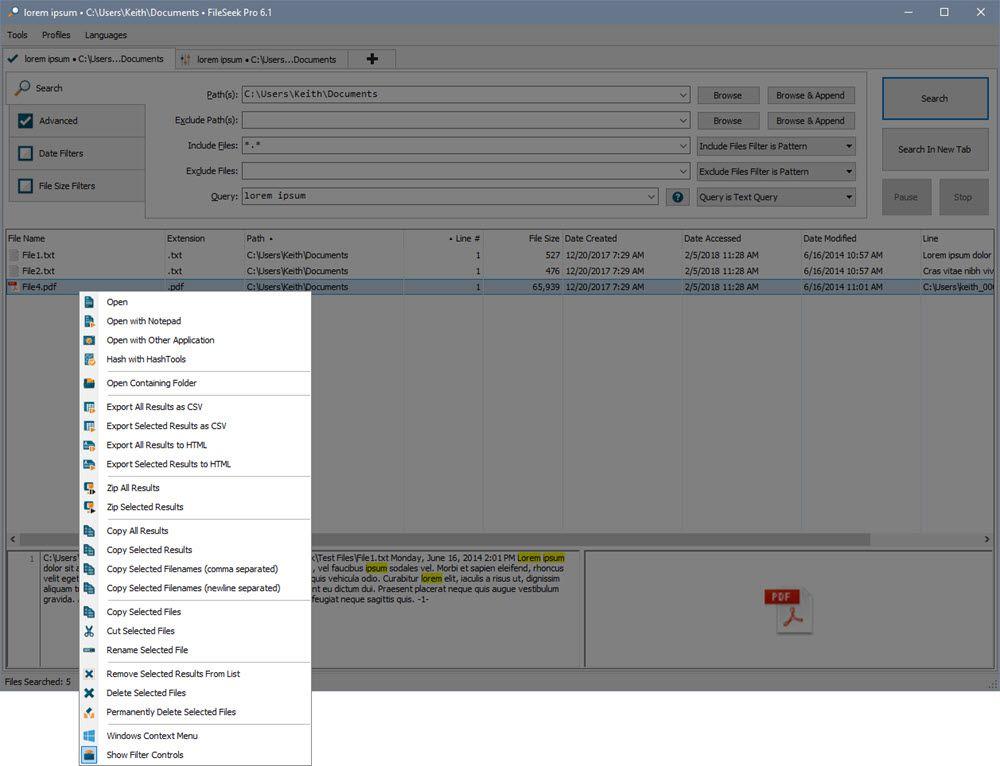Click the Copy Selected Files icon
The height and width of the screenshot is (766, 1000).
pyautogui.click(x=89, y=612)
